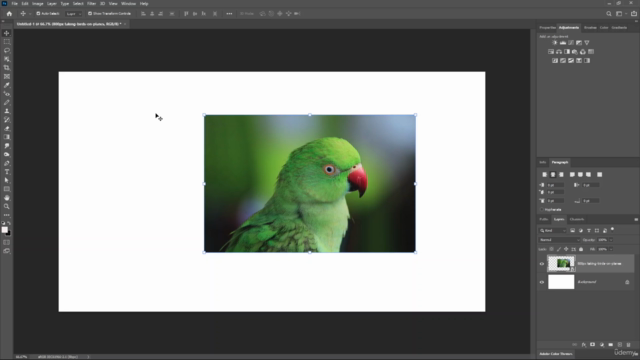This screenshot has height=360, width=640.
Task: Add a Color Balance adjustment
Action: (x=559, y=52)
